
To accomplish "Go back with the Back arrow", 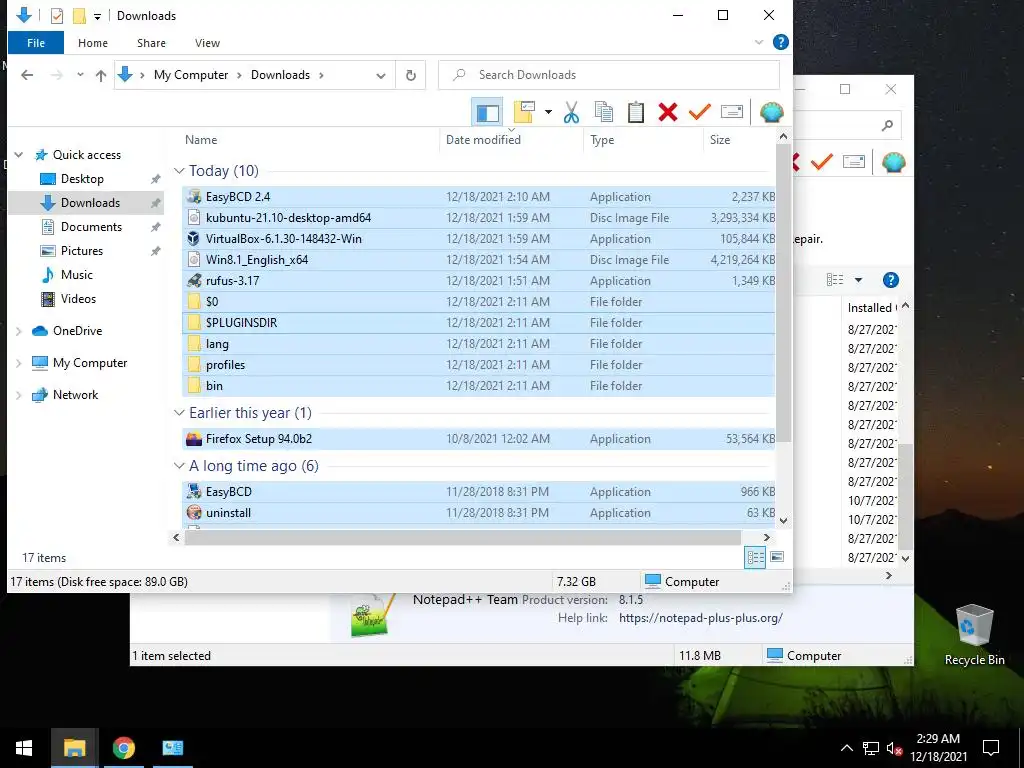I will [27, 75].
